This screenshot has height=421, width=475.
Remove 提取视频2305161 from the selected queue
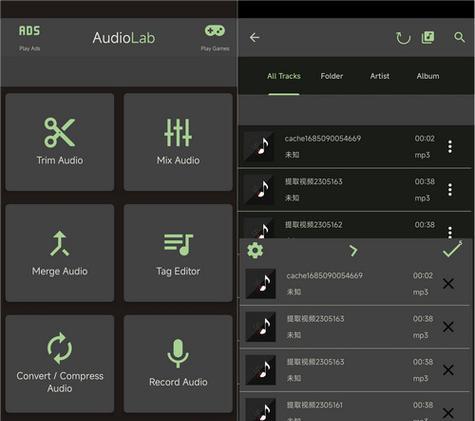point(448,413)
